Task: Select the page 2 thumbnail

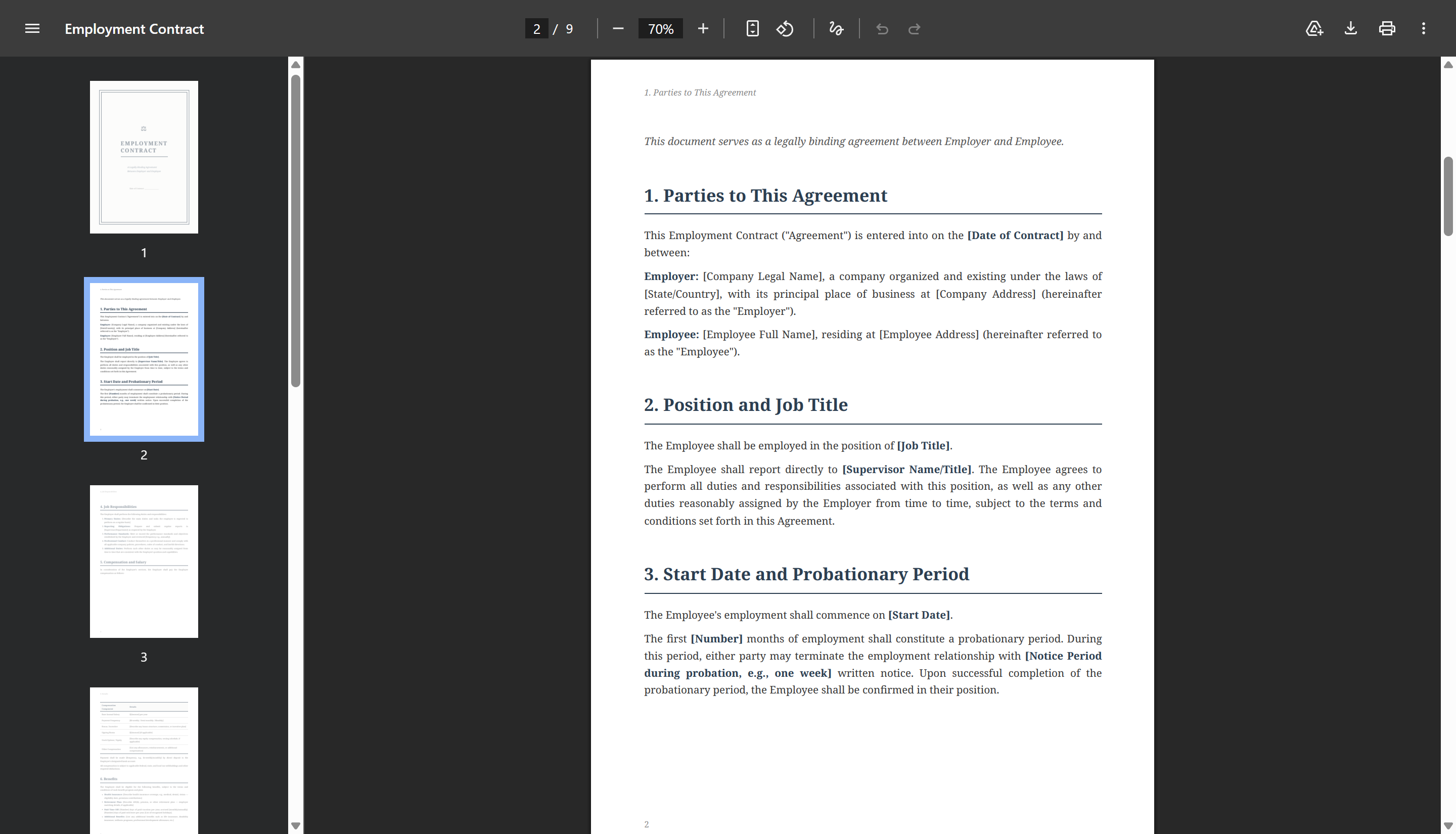Action: 144,359
